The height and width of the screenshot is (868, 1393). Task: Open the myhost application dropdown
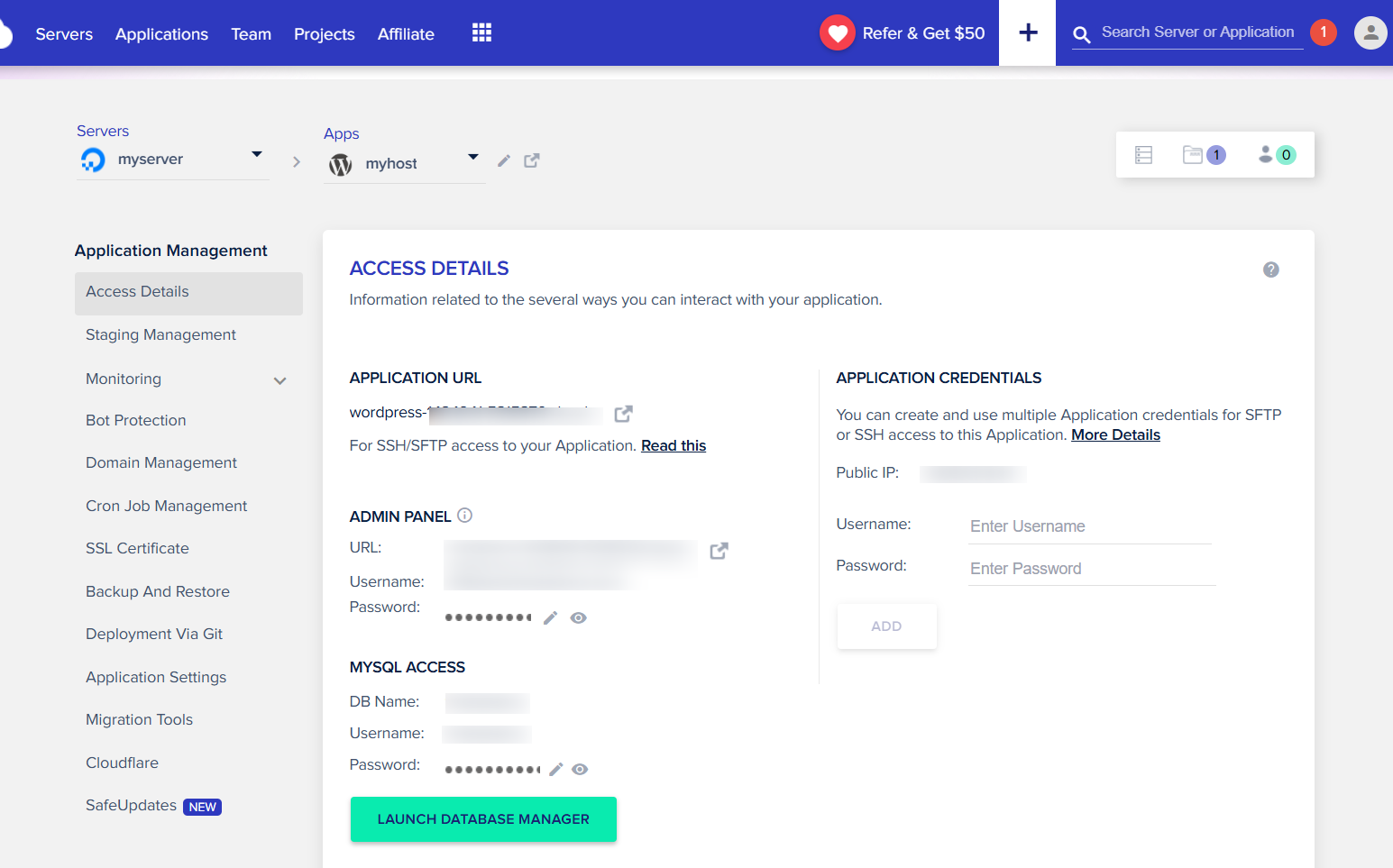coord(472,157)
